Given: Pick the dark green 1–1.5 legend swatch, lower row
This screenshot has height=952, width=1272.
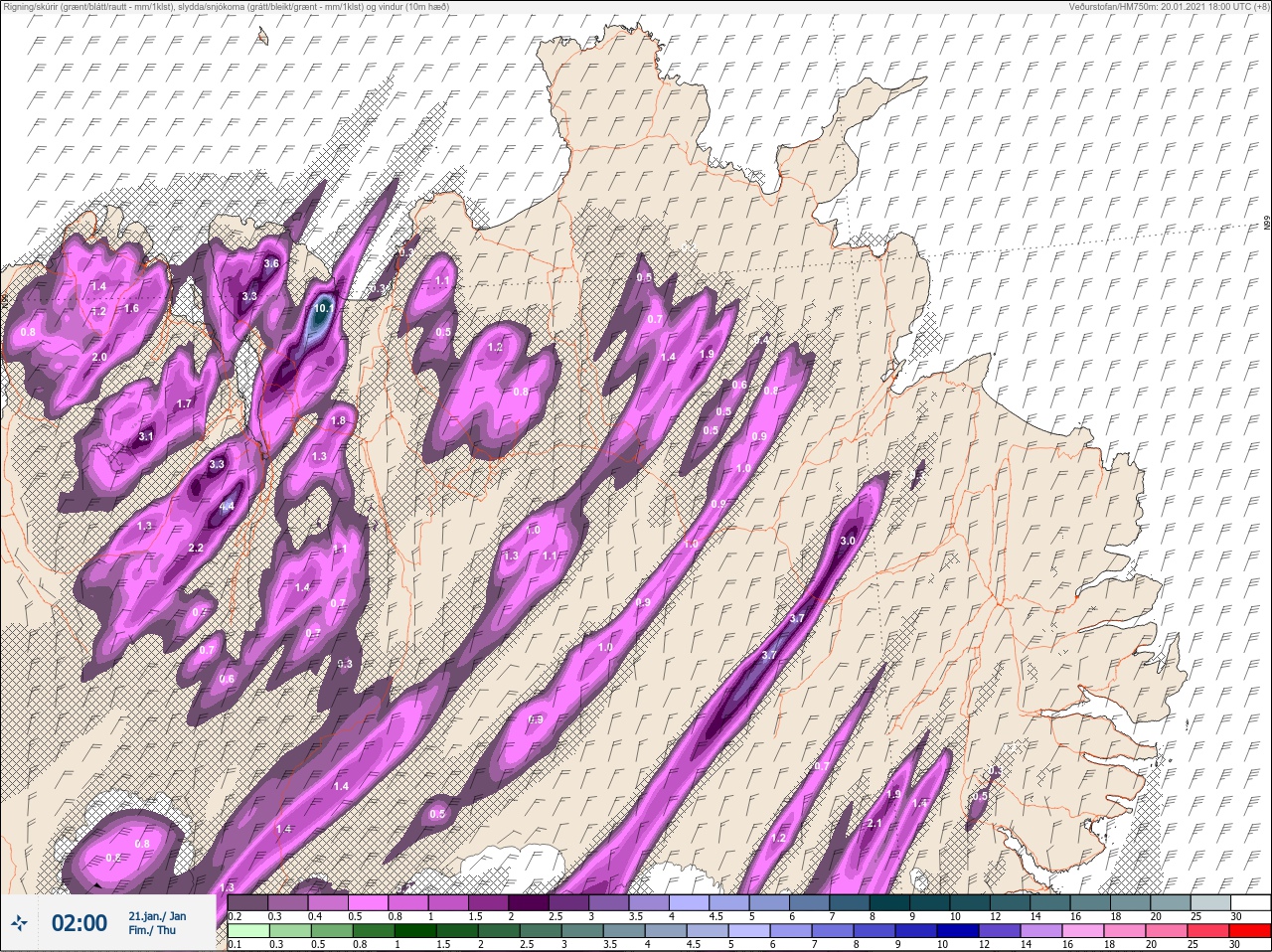Looking at the screenshot, I should [415, 931].
